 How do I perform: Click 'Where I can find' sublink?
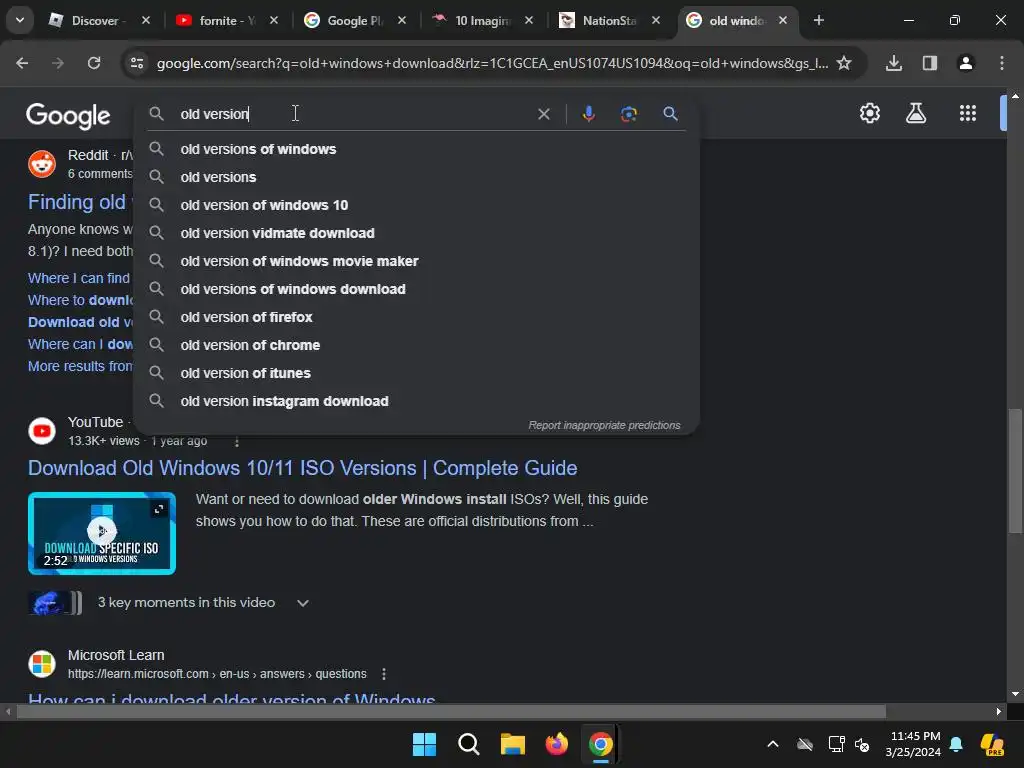click(x=79, y=278)
